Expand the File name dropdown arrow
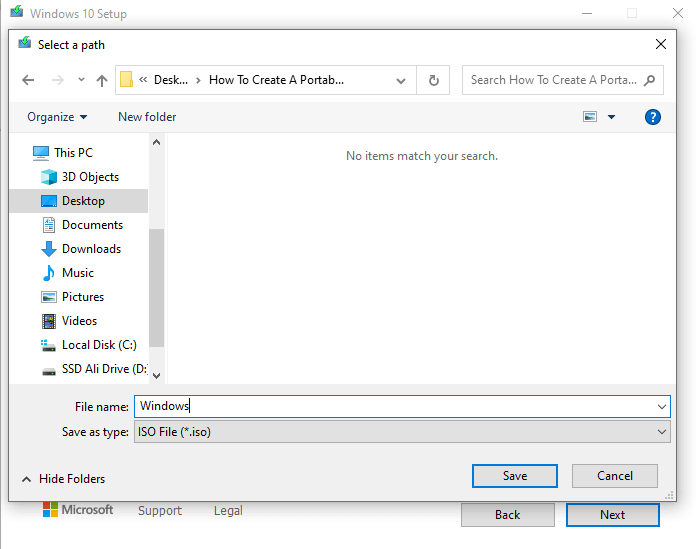 tap(662, 407)
